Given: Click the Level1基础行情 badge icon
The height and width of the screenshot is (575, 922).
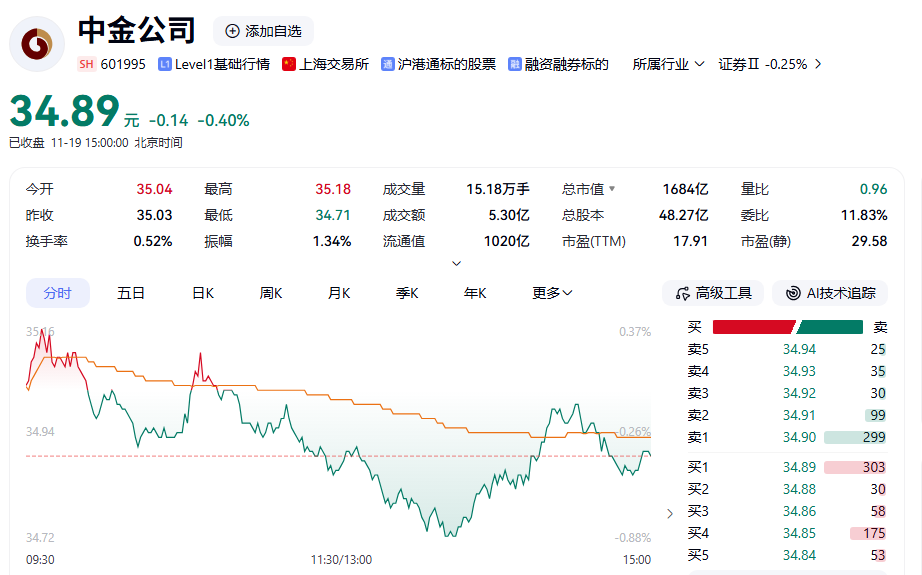Looking at the screenshot, I should click(165, 64).
